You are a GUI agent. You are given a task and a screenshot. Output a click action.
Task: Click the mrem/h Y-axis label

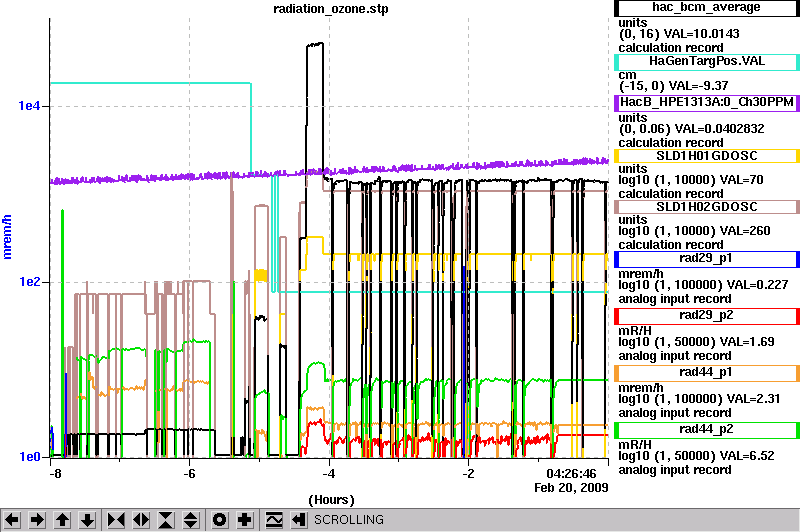[x=7, y=237]
